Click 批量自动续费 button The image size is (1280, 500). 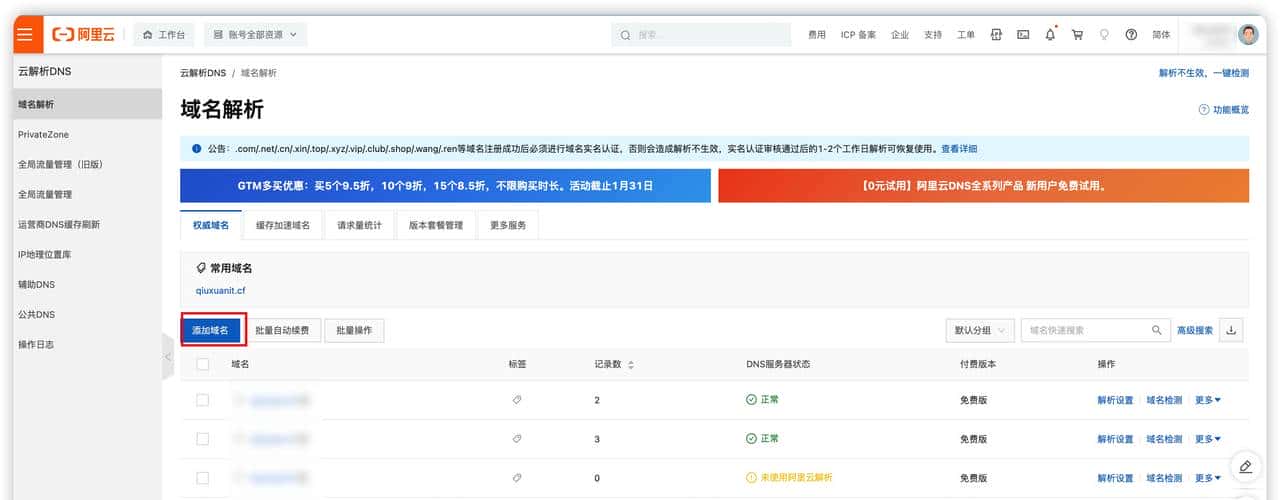282,330
